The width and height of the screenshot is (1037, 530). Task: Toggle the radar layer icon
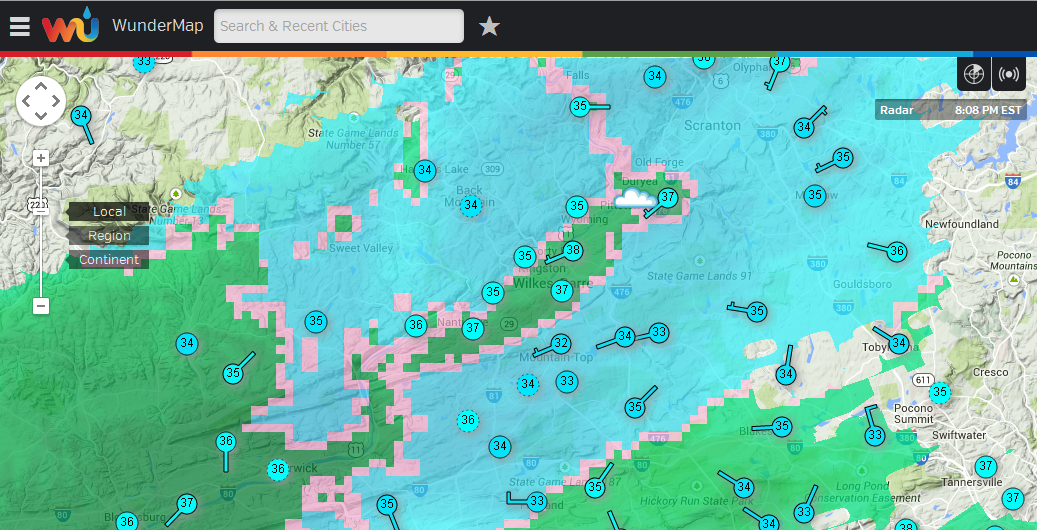tap(973, 74)
